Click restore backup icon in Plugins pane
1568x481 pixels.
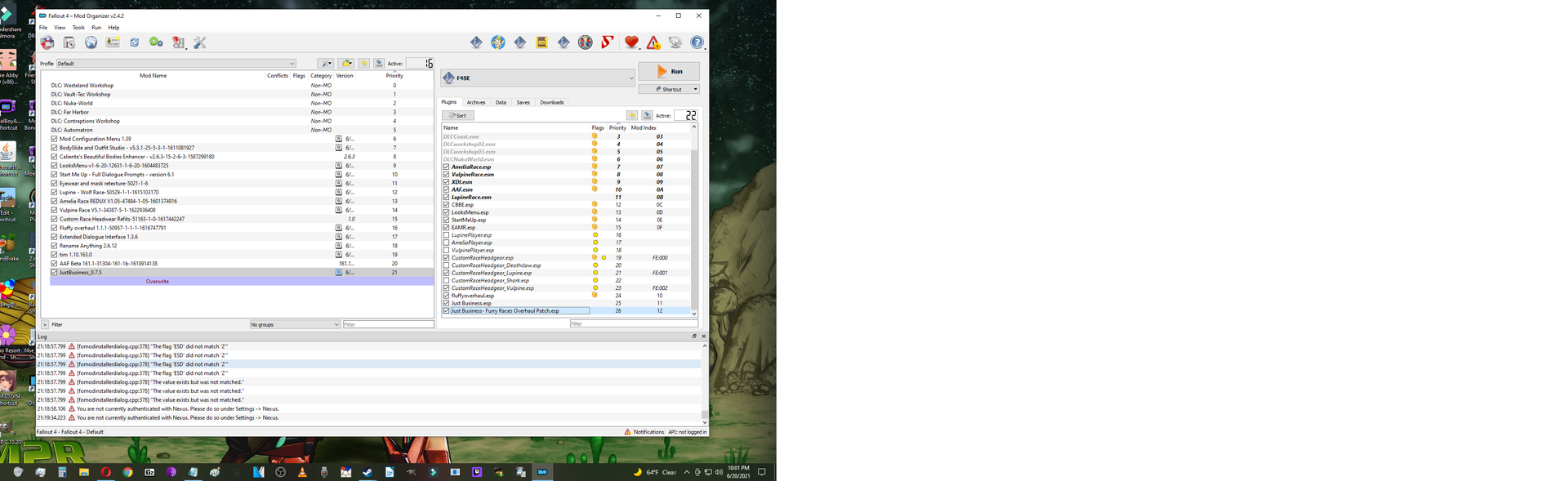(632, 115)
